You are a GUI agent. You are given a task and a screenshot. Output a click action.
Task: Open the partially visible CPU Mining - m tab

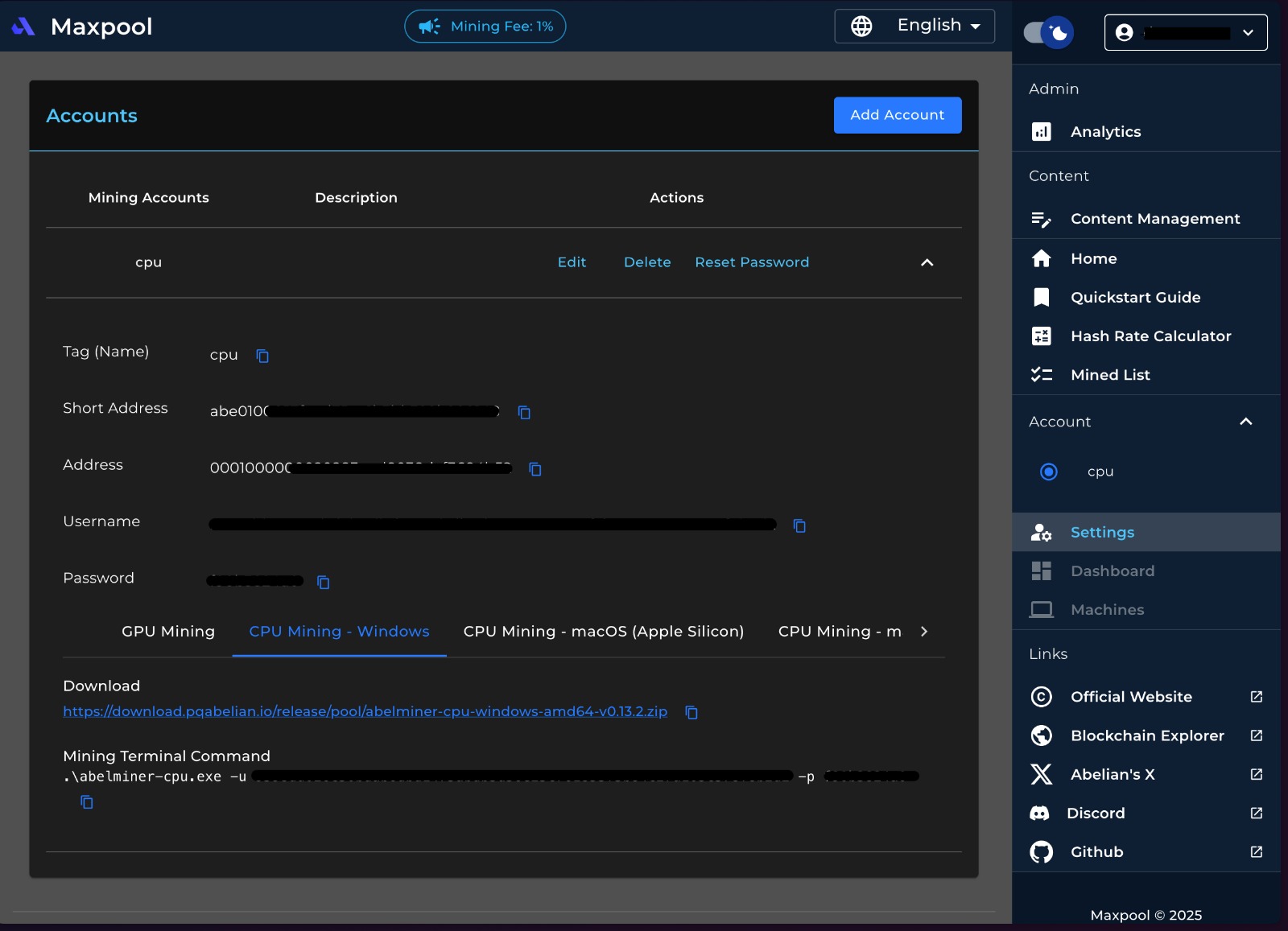pos(839,632)
